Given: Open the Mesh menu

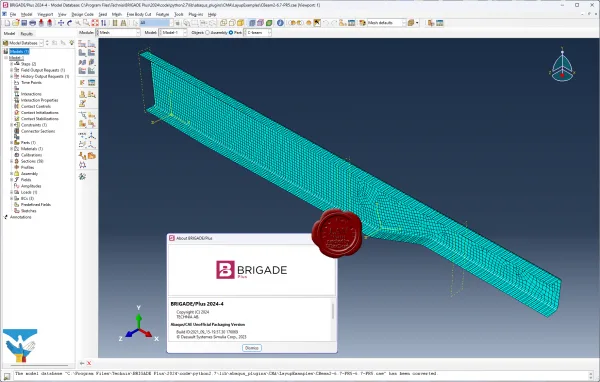Looking at the screenshot, I should point(117,15).
